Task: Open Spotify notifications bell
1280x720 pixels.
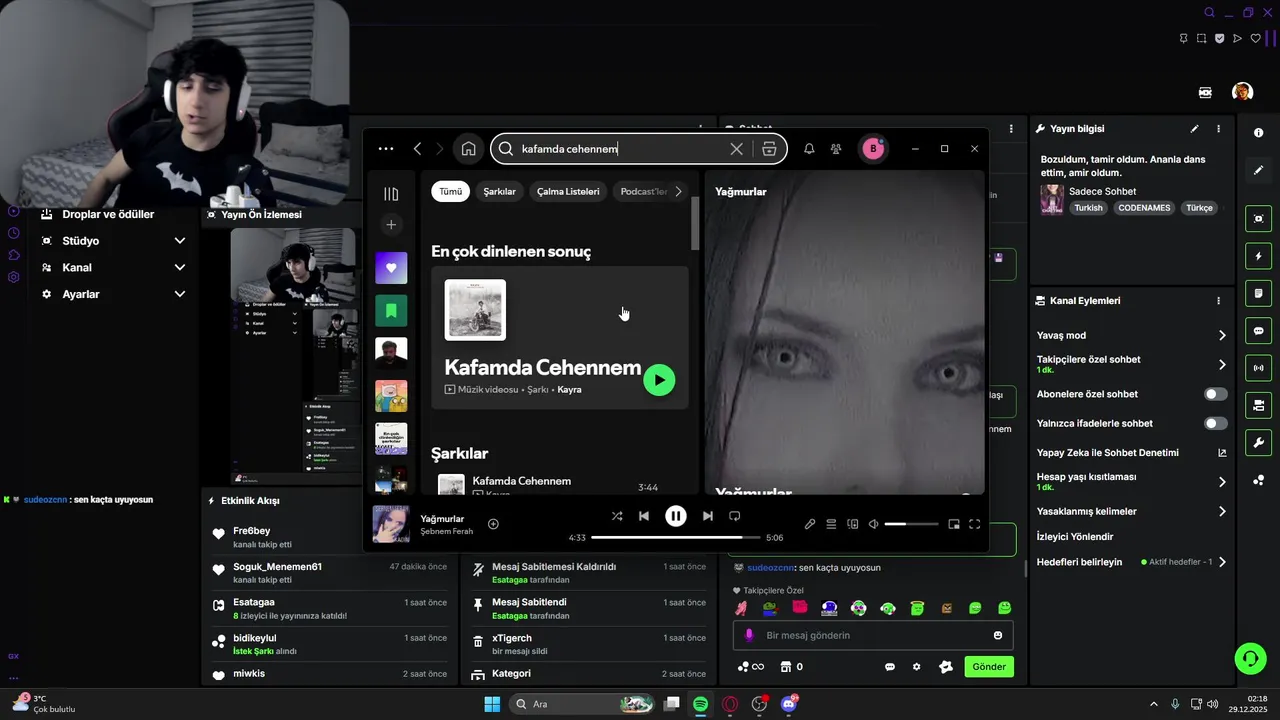Action: coord(809,149)
